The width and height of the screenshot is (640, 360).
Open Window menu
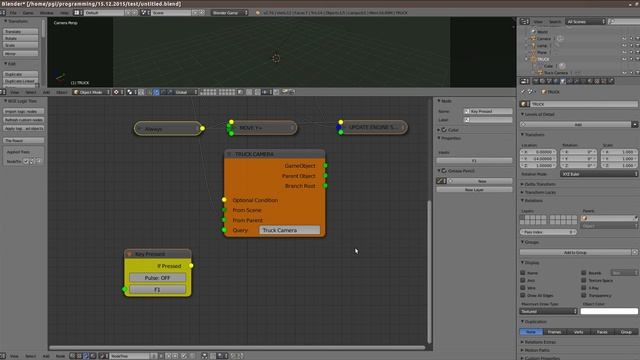[x=47, y=13]
